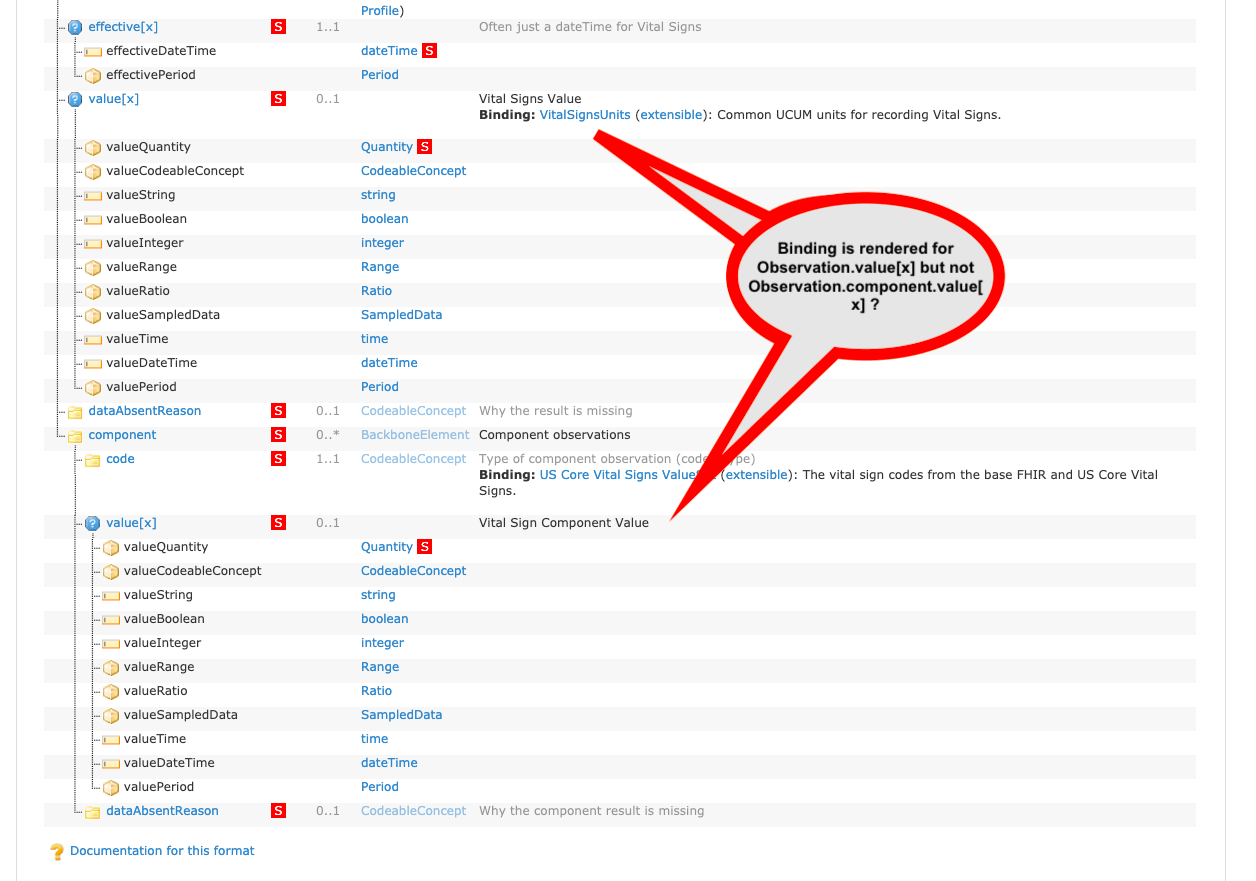1256x881 pixels.
Task: Click 'Why the result is missing' text
Action: pos(556,411)
